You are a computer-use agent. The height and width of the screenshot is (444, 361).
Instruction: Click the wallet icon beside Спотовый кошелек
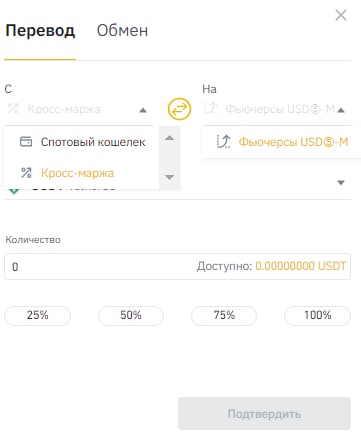pyautogui.click(x=26, y=142)
